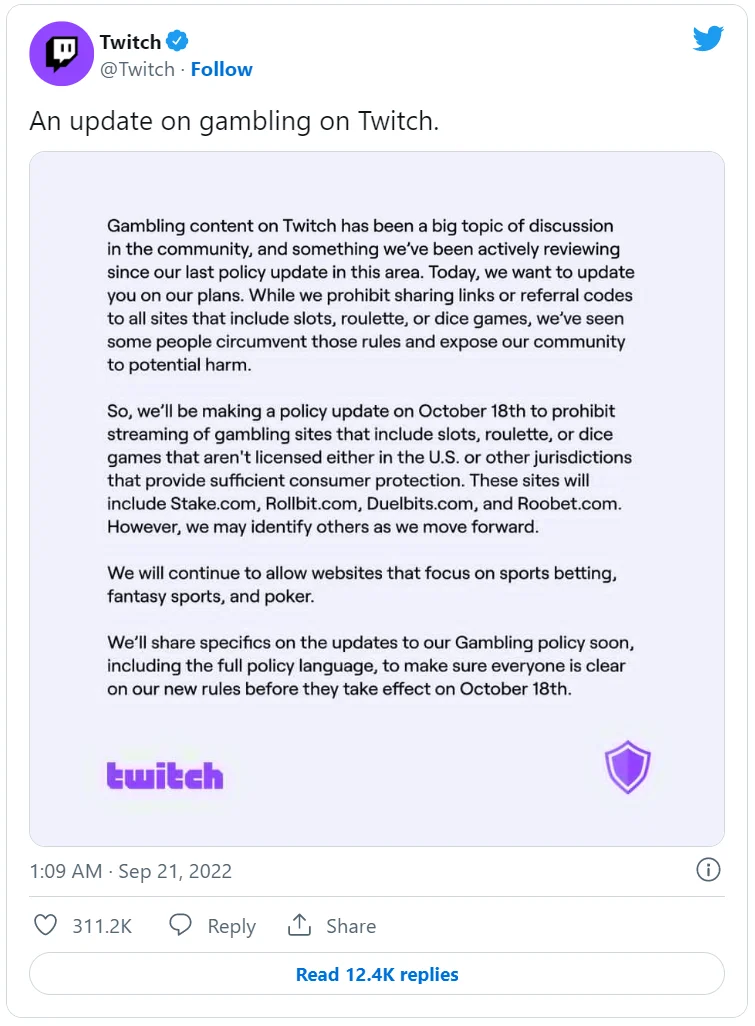Screen dimensions: 755x1026
Task: Click the Twitch display name
Action: [x=130, y=42]
